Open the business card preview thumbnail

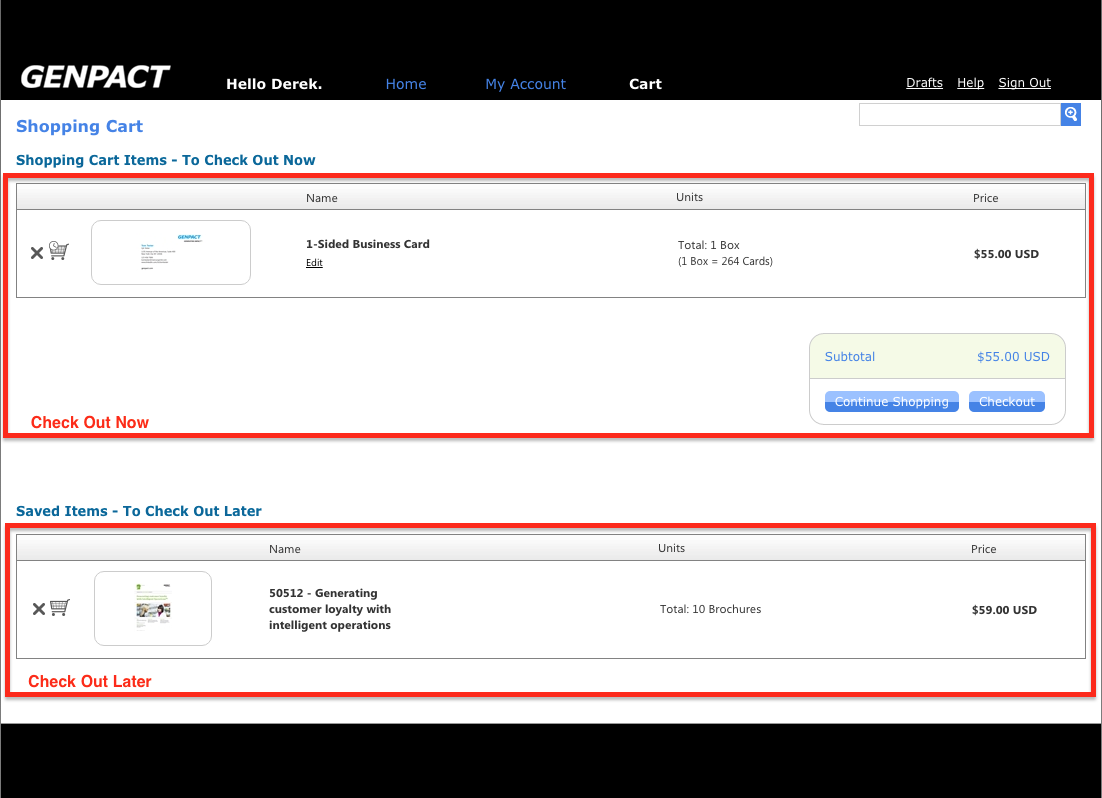171,252
